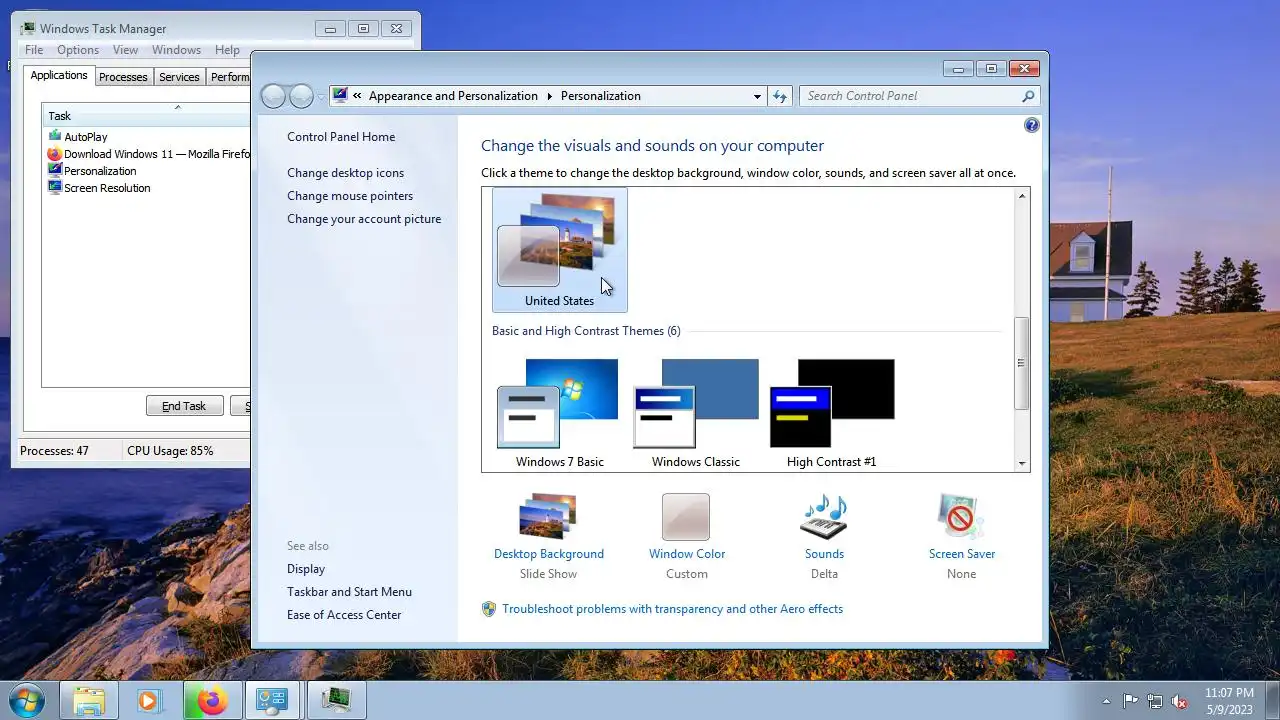Open the address bar history dropdown
Screen dimensions: 1280x720
click(757, 96)
